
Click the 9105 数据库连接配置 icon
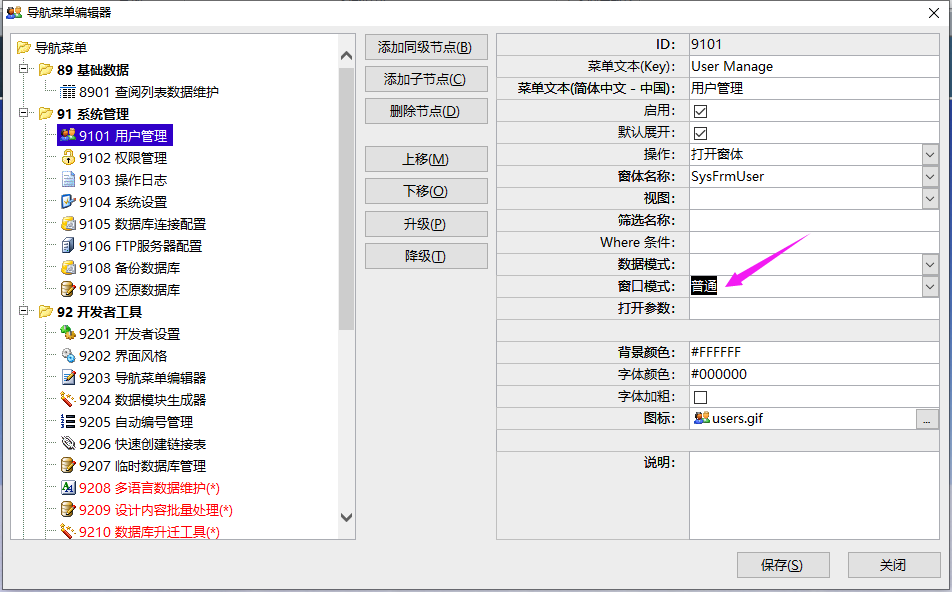(x=68, y=223)
